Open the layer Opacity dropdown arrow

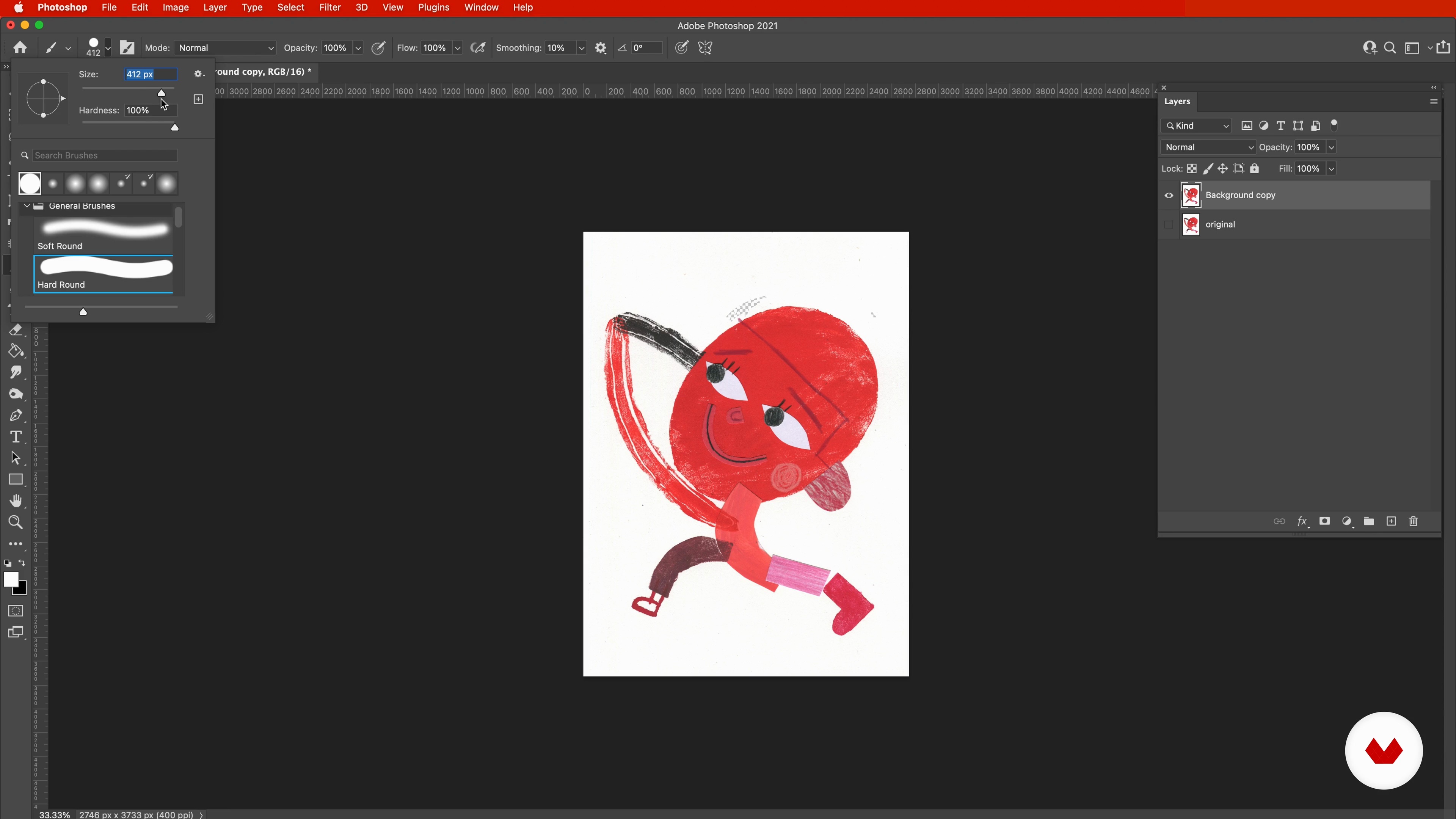[1332, 147]
